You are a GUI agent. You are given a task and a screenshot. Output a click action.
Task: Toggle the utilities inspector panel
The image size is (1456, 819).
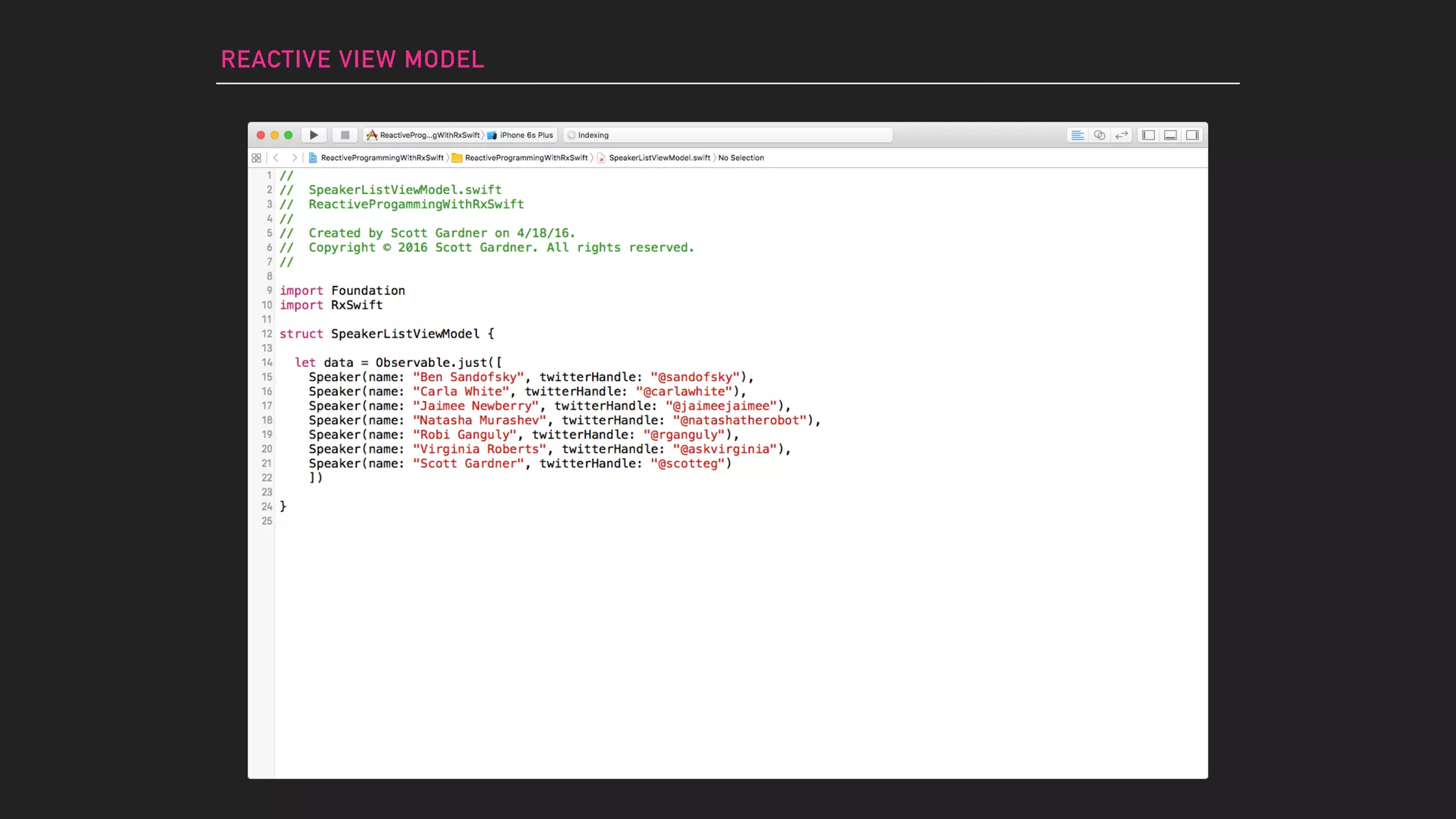coord(1192,135)
